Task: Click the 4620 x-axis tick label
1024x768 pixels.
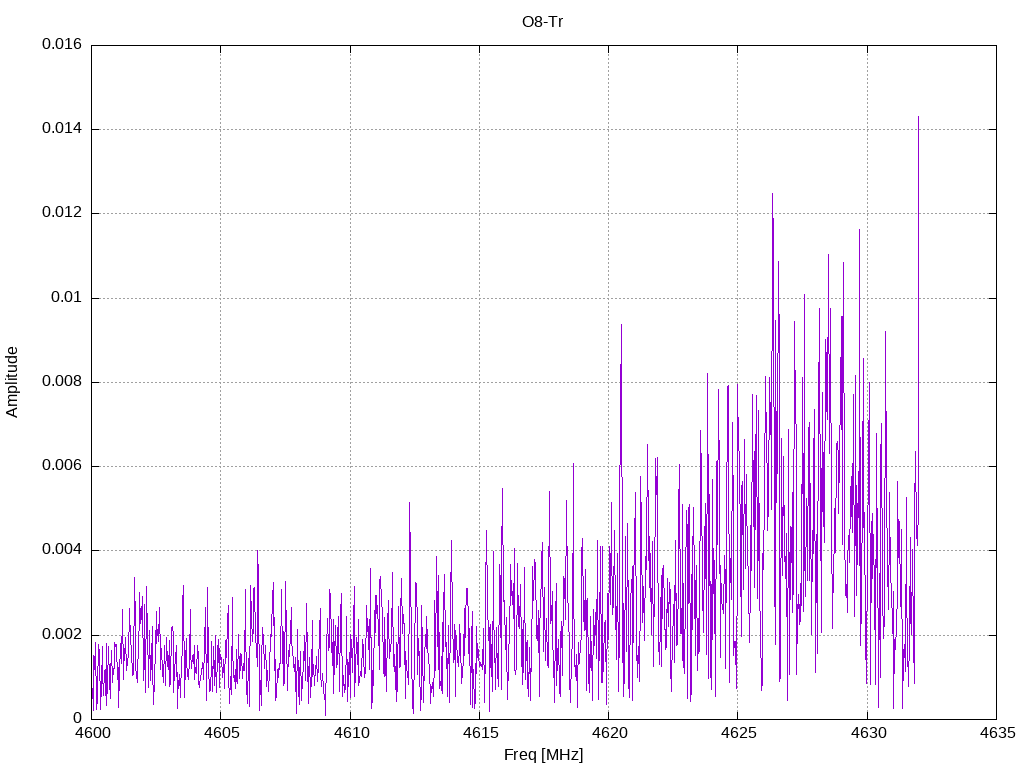Action: 608,733
